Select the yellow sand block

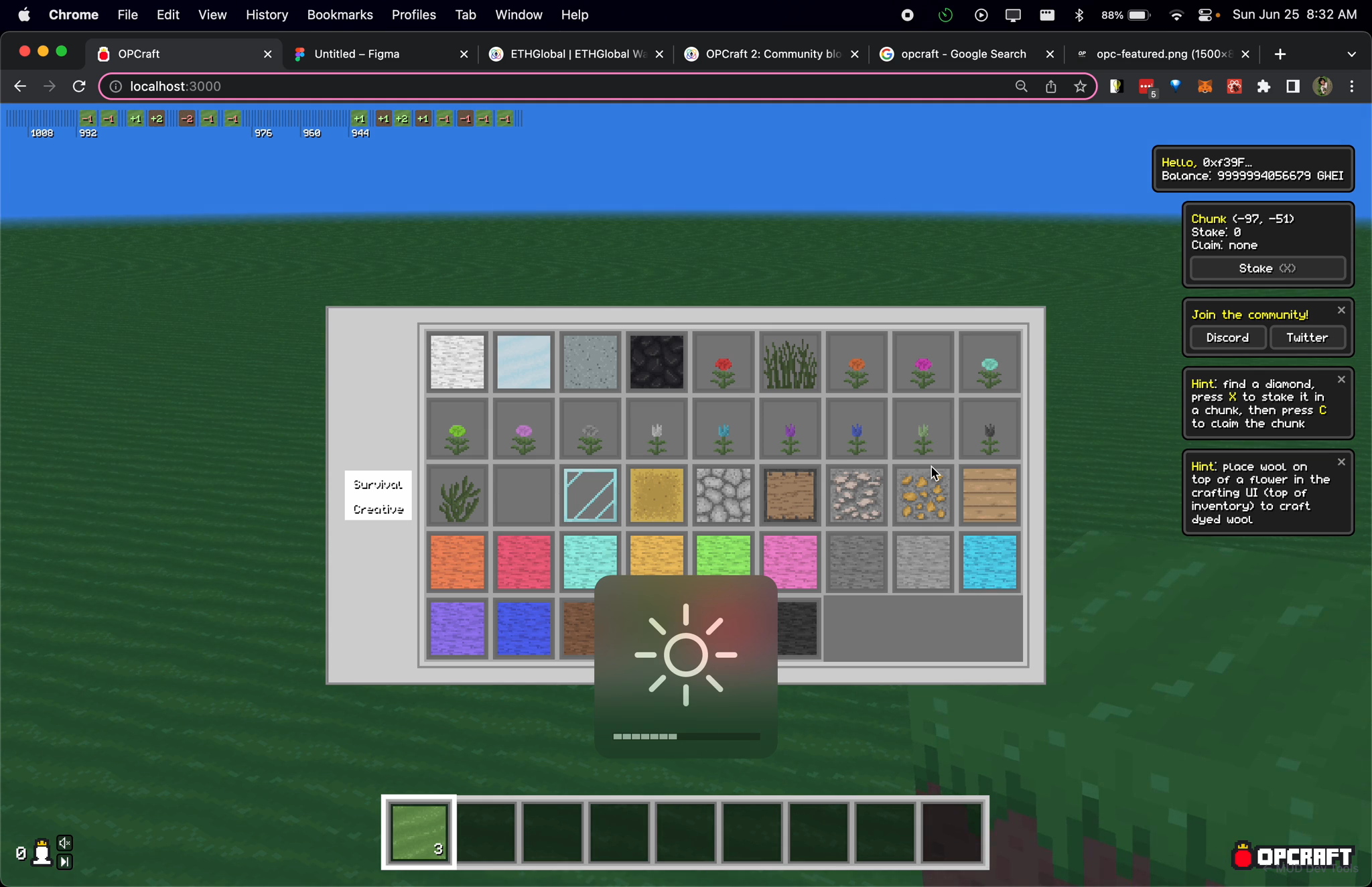657,495
